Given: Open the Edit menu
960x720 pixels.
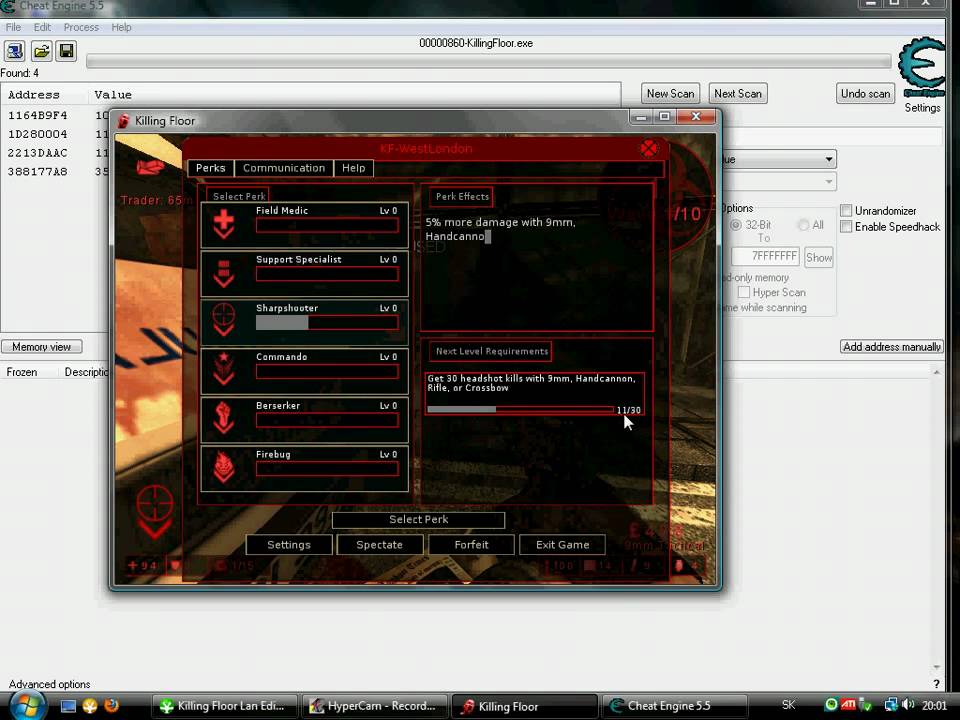Looking at the screenshot, I should pos(42,27).
